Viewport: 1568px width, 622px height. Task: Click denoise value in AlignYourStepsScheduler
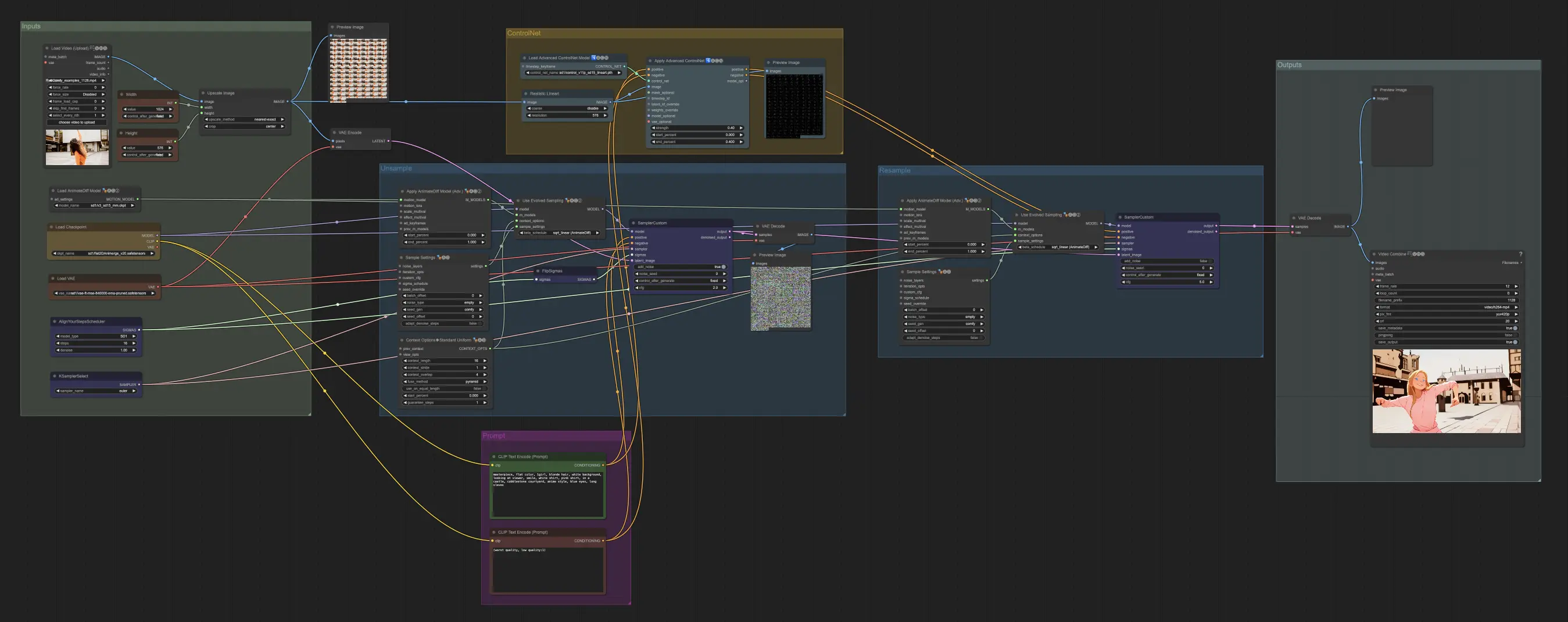point(96,350)
